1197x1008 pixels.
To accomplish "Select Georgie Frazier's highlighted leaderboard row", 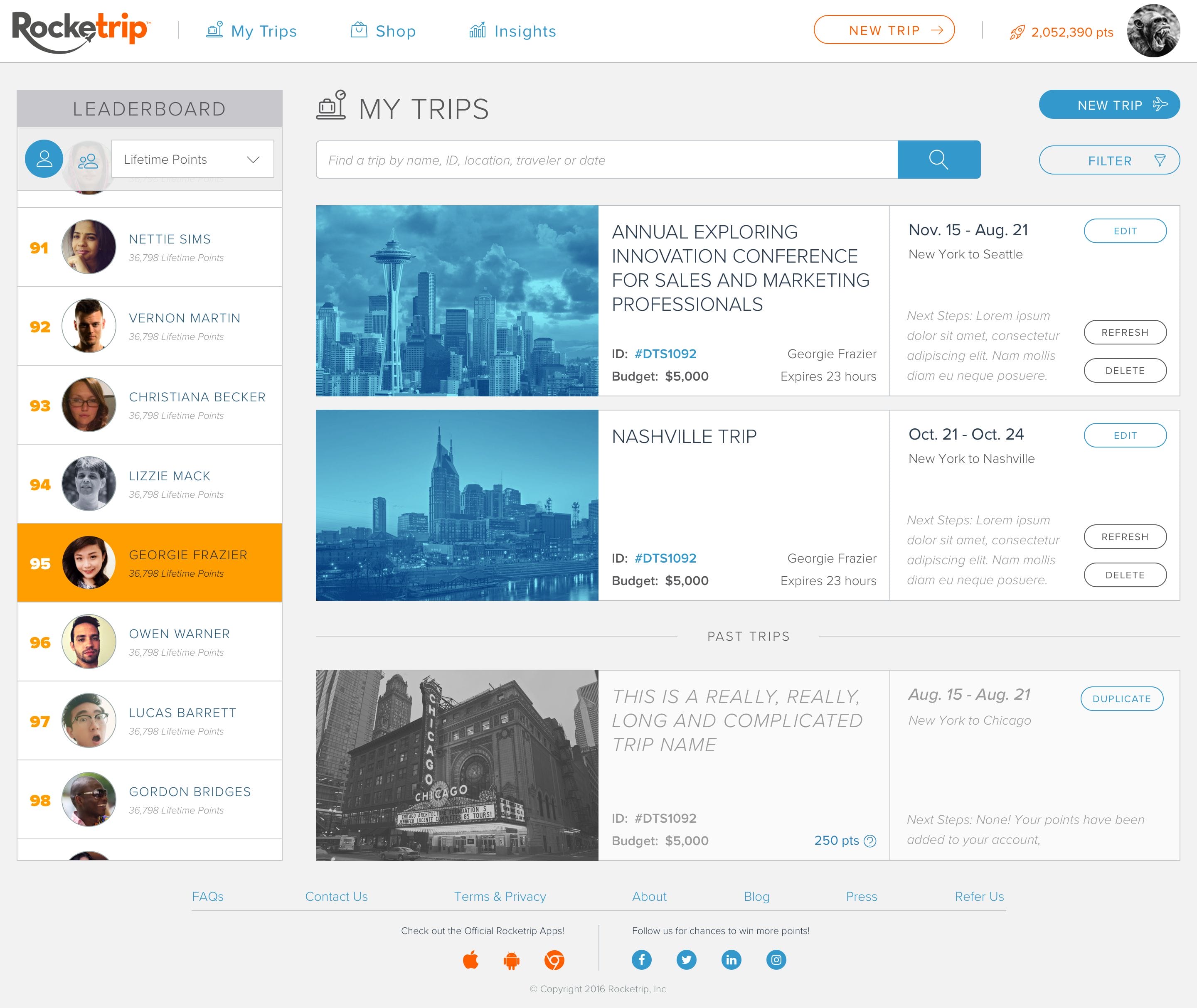I will 150,563.
